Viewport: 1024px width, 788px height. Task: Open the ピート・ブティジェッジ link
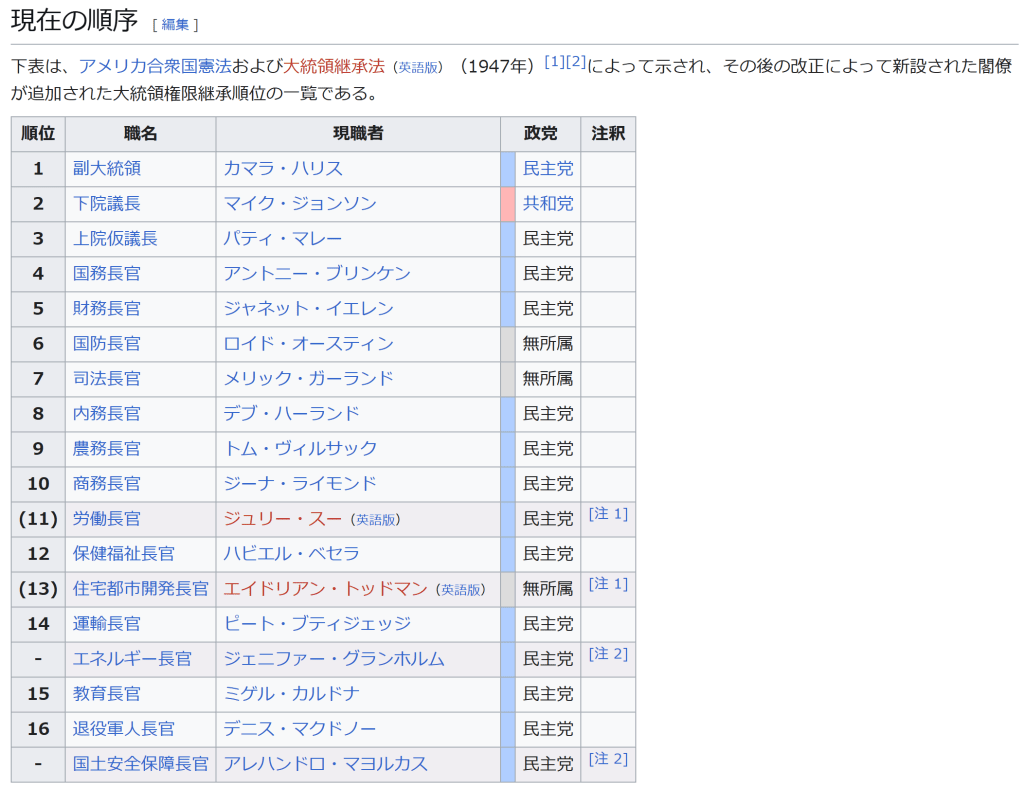click(317, 624)
